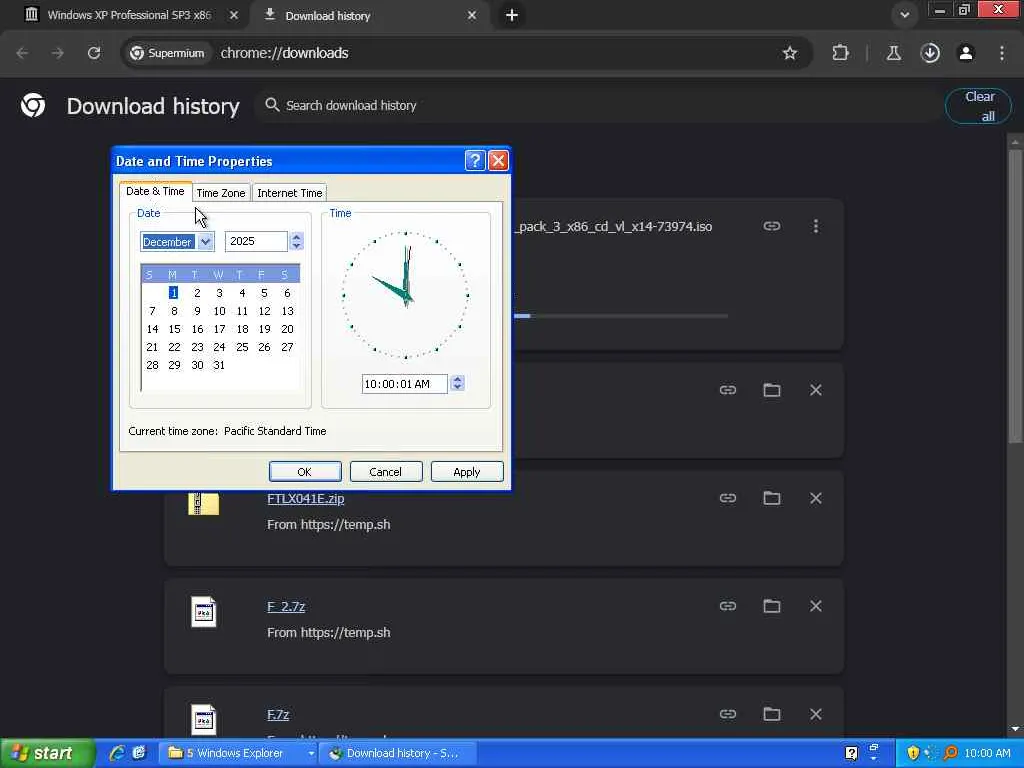This screenshot has width=1024, height=768.
Task: Copy download link for F_2.7z
Action: click(x=728, y=606)
